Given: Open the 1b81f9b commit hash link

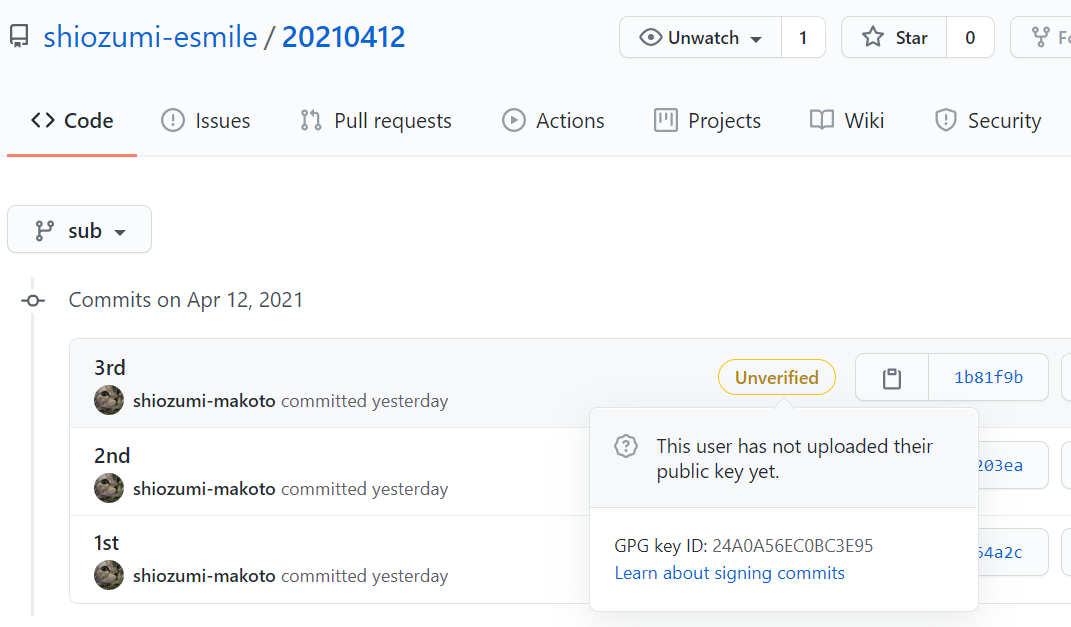Looking at the screenshot, I should (x=988, y=378).
